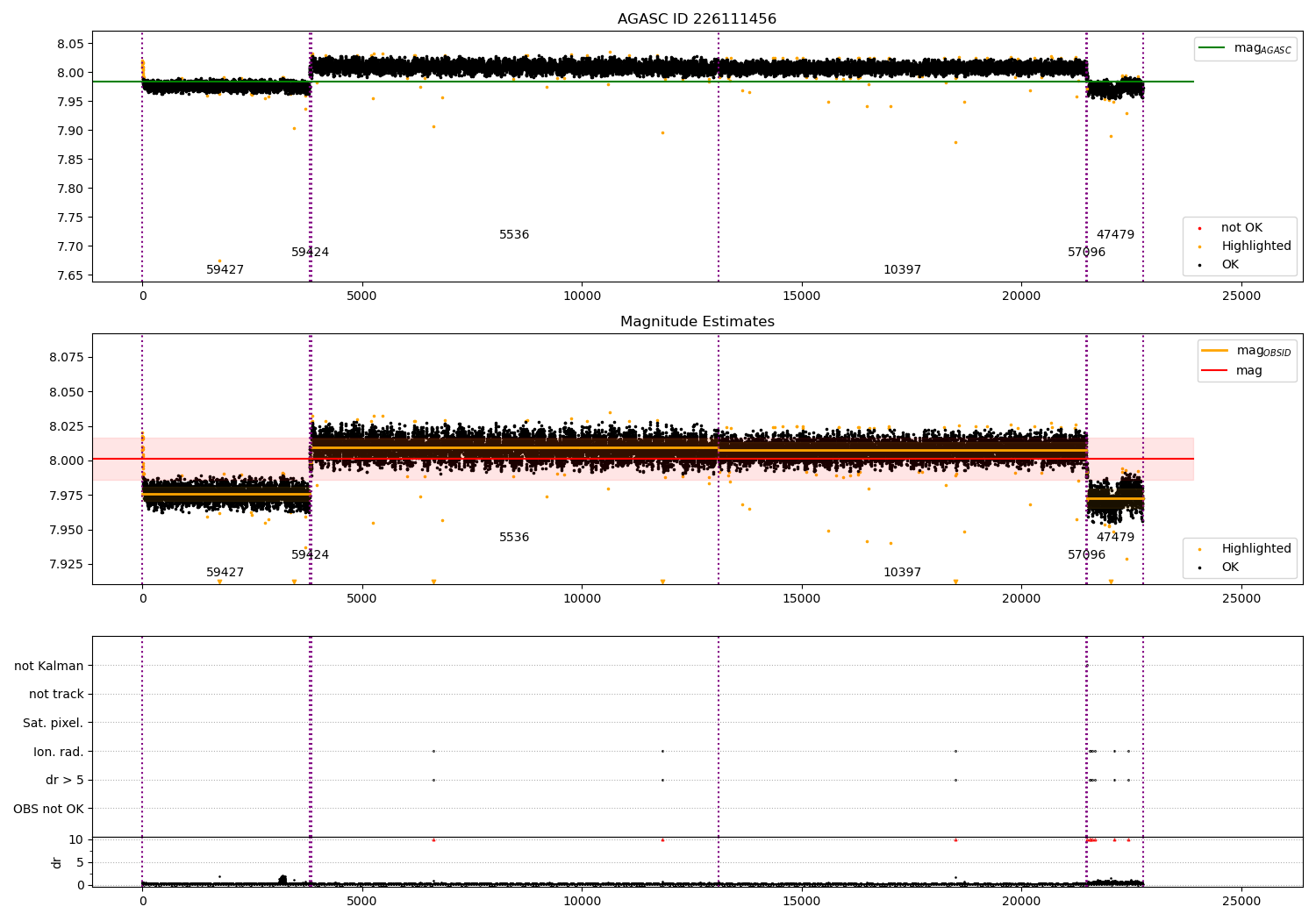This screenshot has width=1316, height=921.
Task: Click OBSID label 57096 in the top plot
Action: 1086,253
